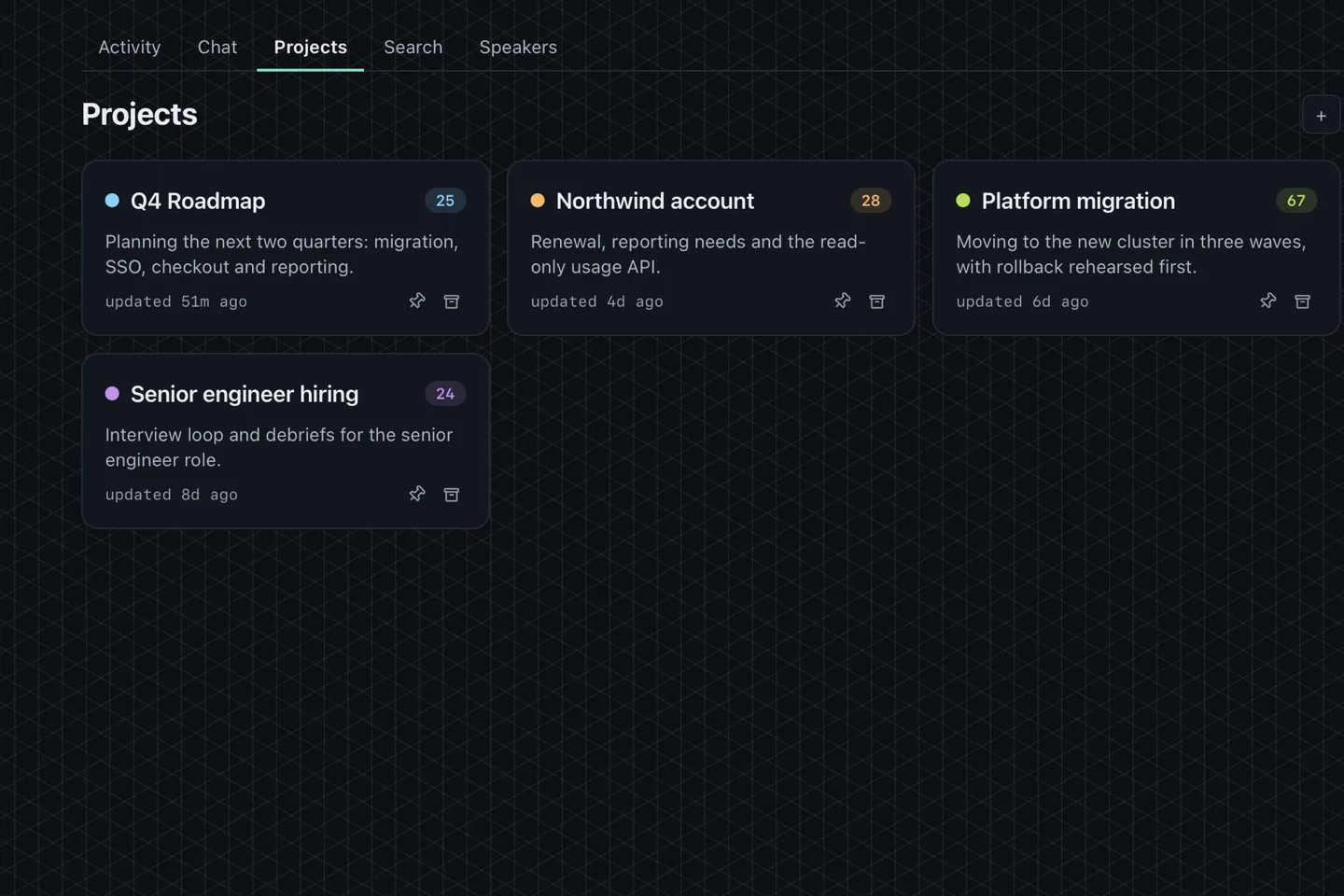This screenshot has height=896, width=1344.
Task: Click the purple dot on Senior engineer hiring
Action: point(112,393)
